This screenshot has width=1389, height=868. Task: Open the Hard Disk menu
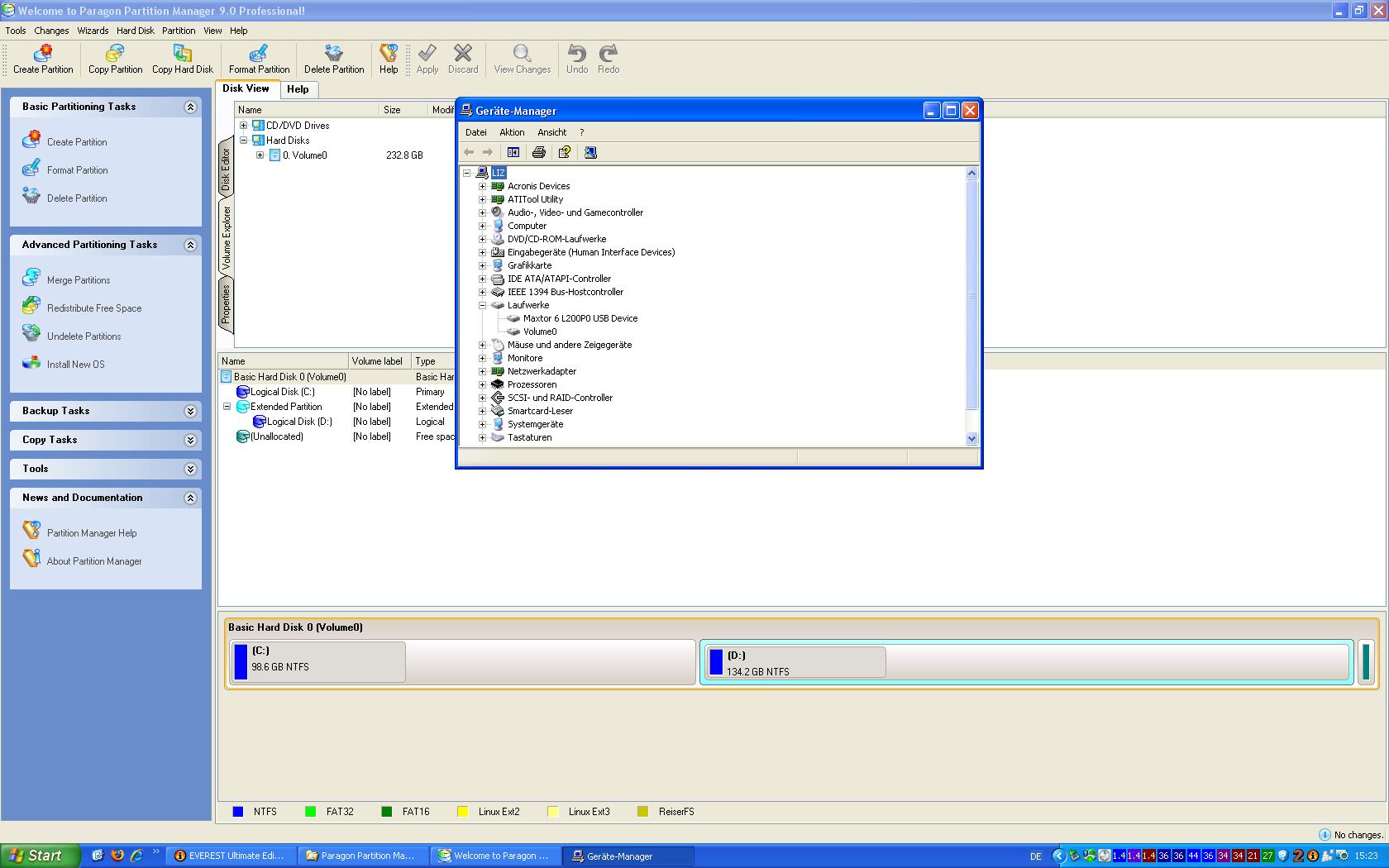(136, 31)
